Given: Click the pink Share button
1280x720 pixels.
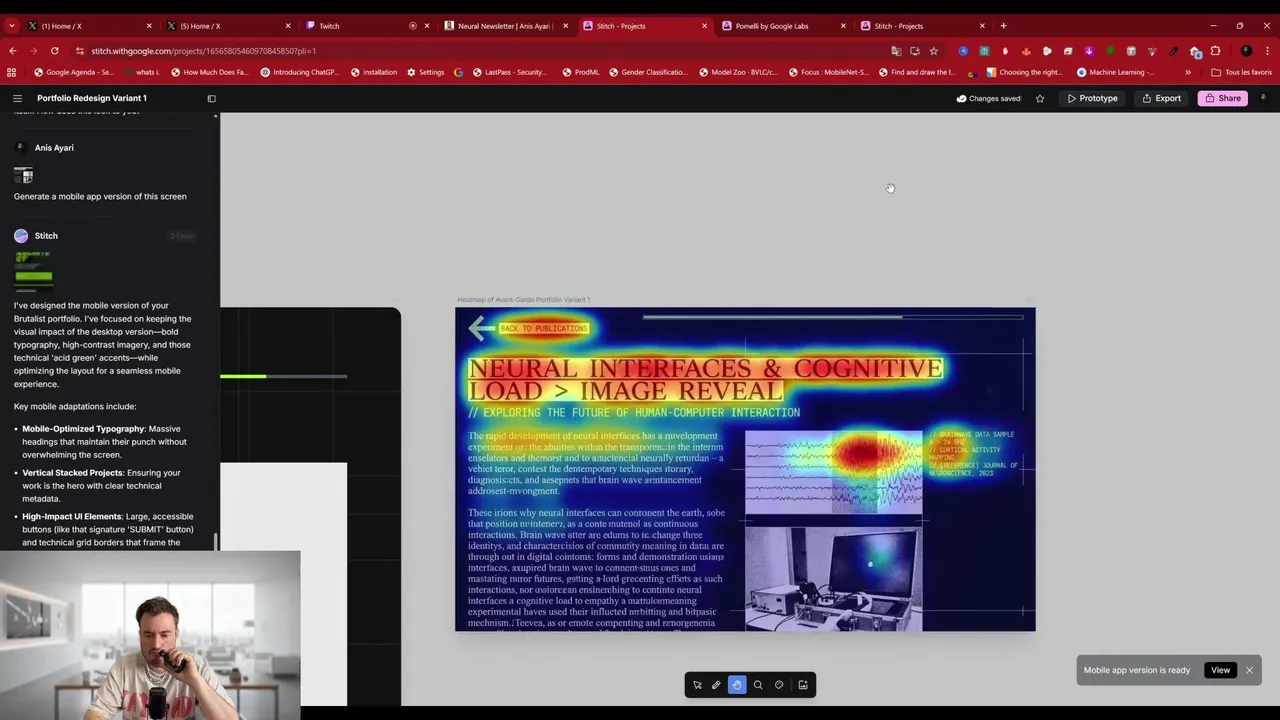Looking at the screenshot, I should (1223, 98).
